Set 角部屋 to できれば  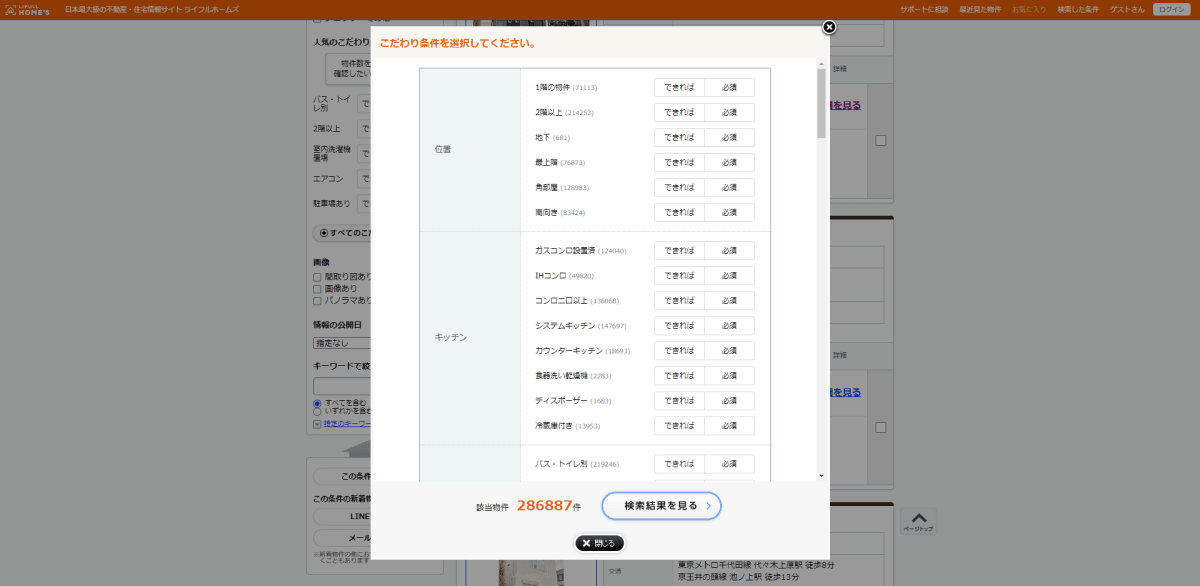click(x=680, y=188)
